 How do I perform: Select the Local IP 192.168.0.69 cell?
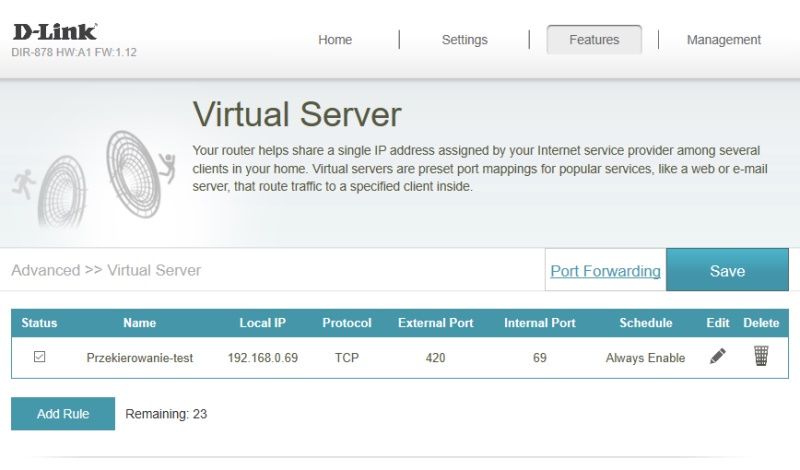(263, 358)
